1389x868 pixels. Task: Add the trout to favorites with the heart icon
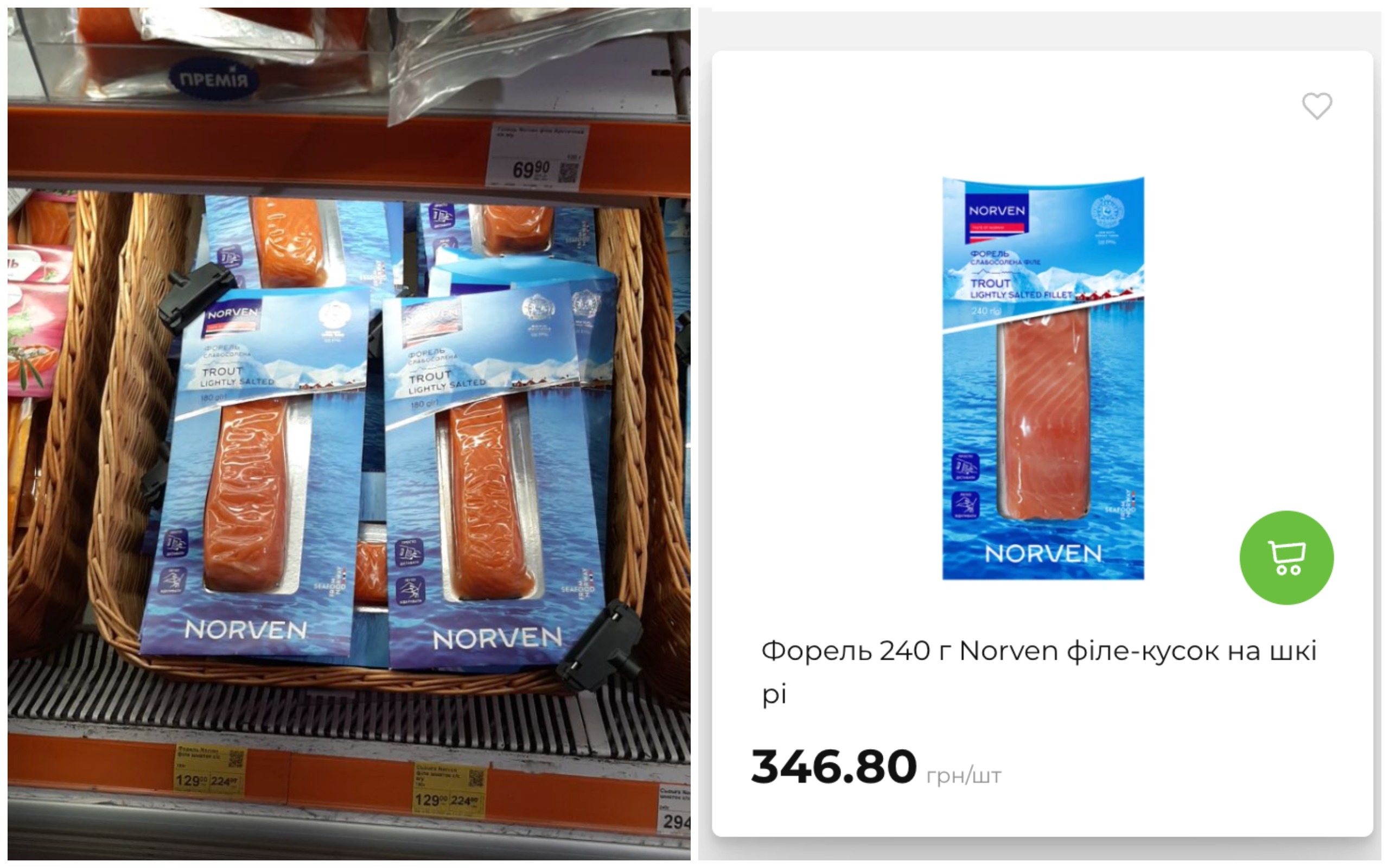pos(1317,106)
